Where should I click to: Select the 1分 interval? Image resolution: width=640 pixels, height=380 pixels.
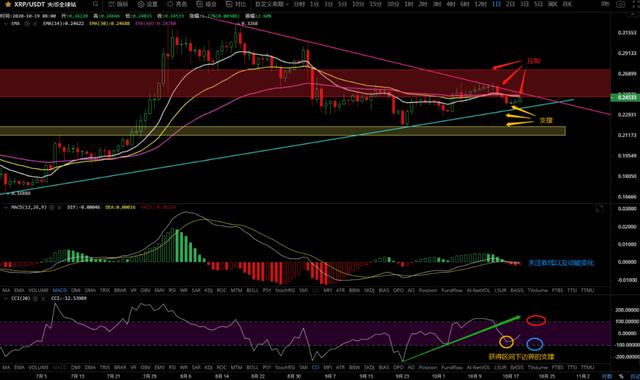(x=314, y=4)
